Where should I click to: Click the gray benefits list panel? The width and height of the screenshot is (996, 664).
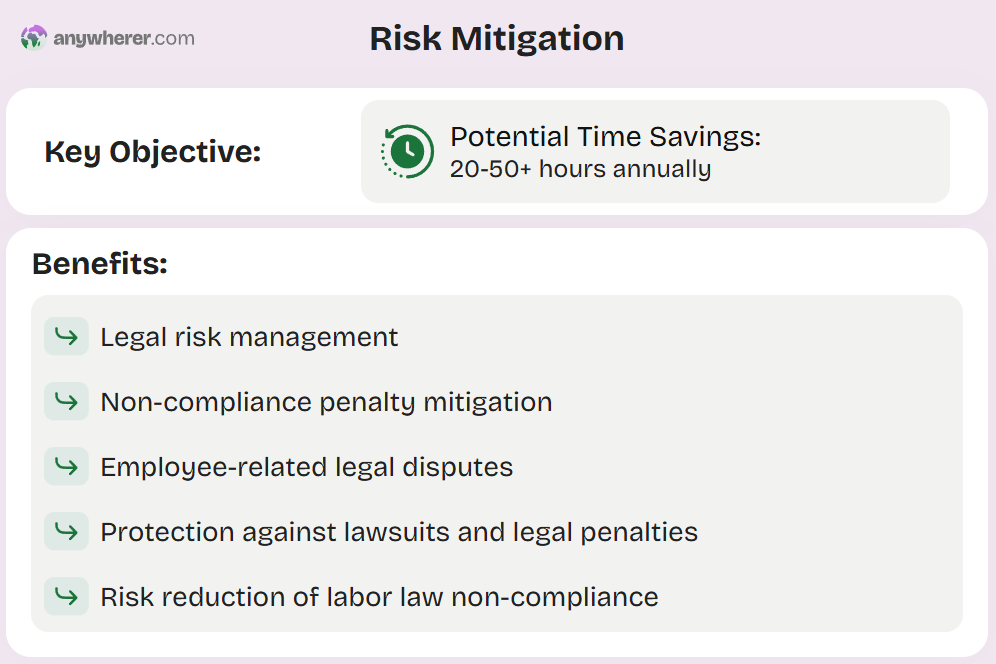click(x=497, y=463)
